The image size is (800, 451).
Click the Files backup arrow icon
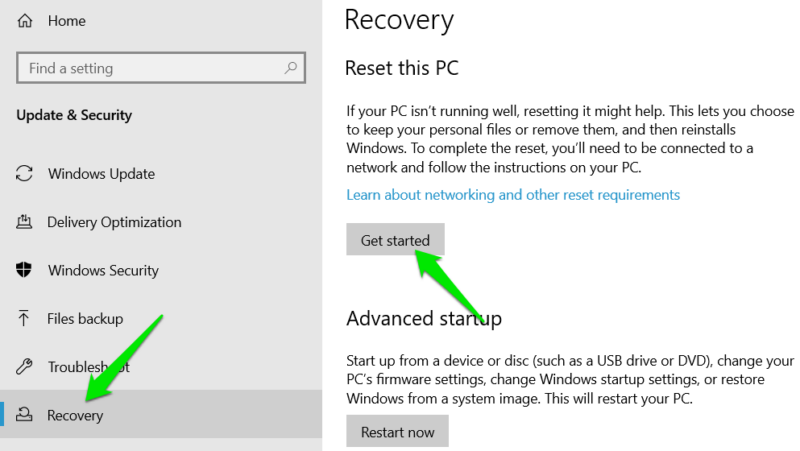tap(25, 318)
